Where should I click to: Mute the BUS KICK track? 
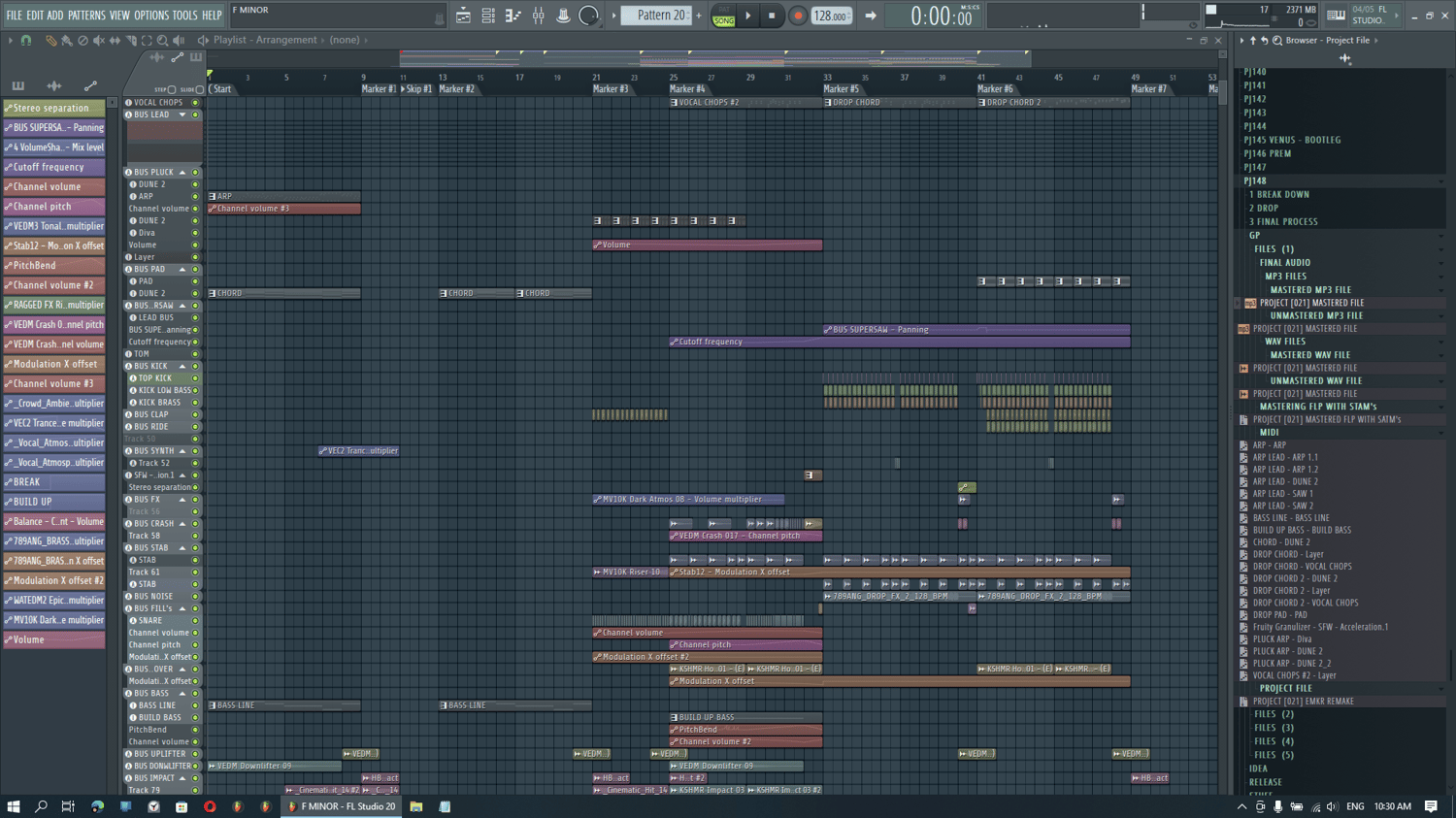coord(195,367)
